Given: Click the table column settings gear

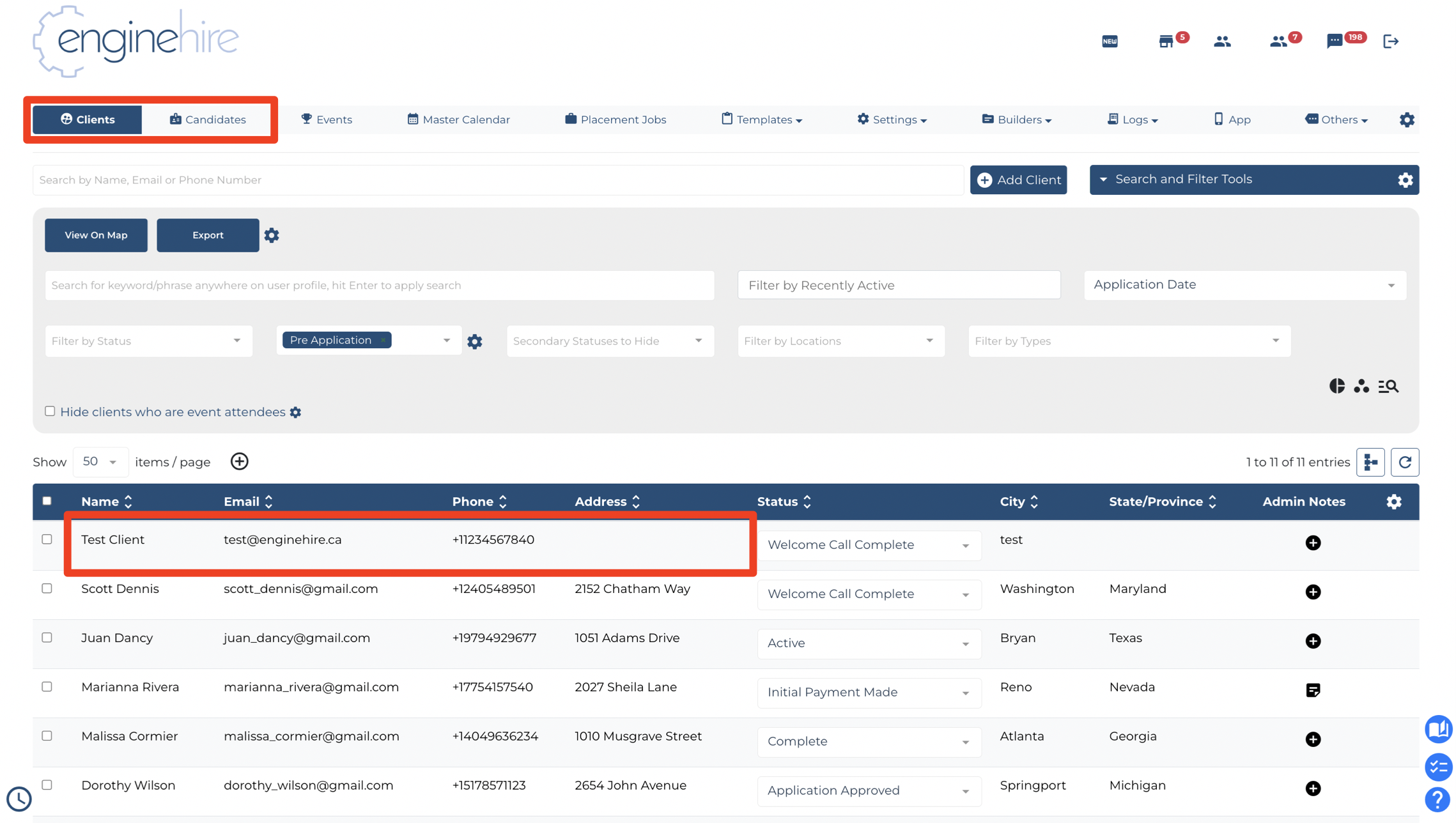Looking at the screenshot, I should click(1394, 502).
